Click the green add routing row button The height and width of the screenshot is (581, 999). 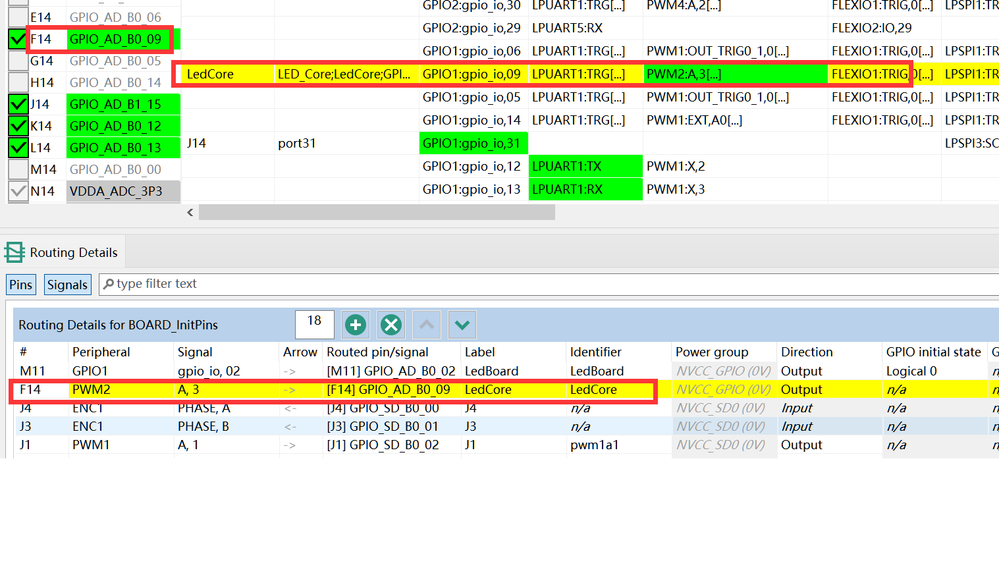pos(356,325)
